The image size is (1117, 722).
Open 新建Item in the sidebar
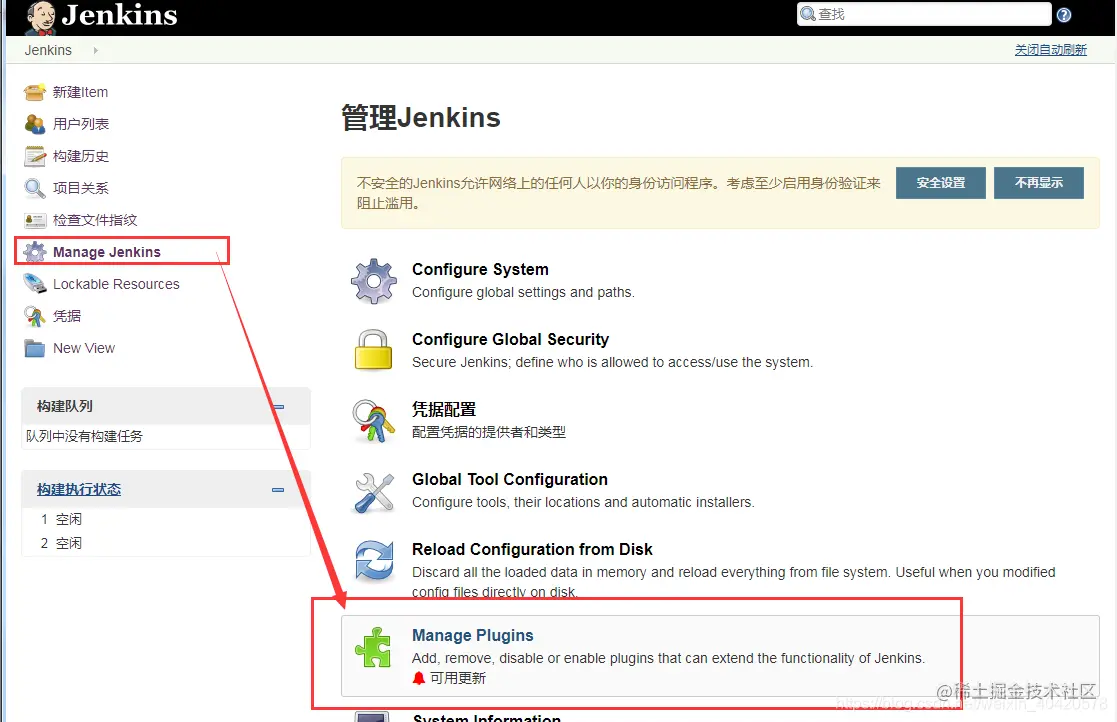coord(80,93)
